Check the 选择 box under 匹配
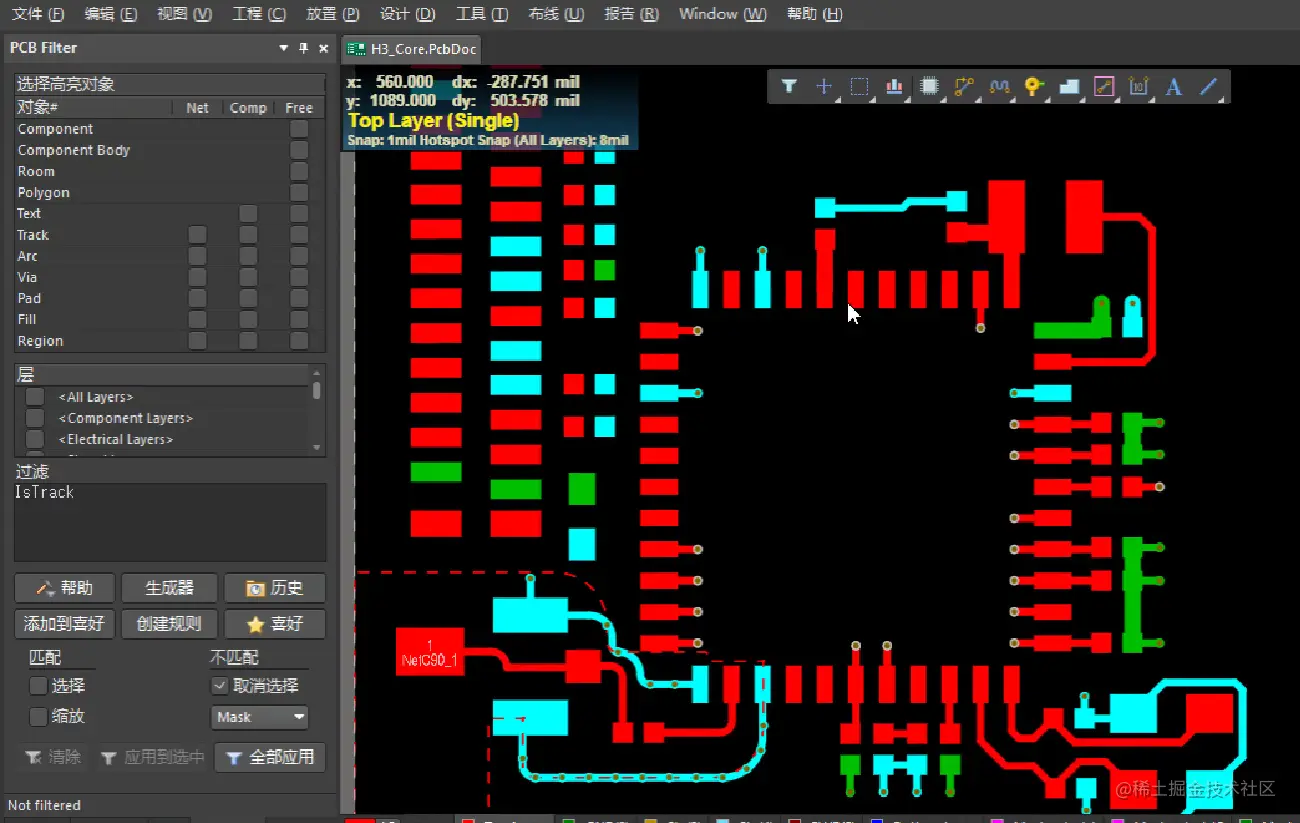Screen dimensions: 1300x823 point(39,686)
